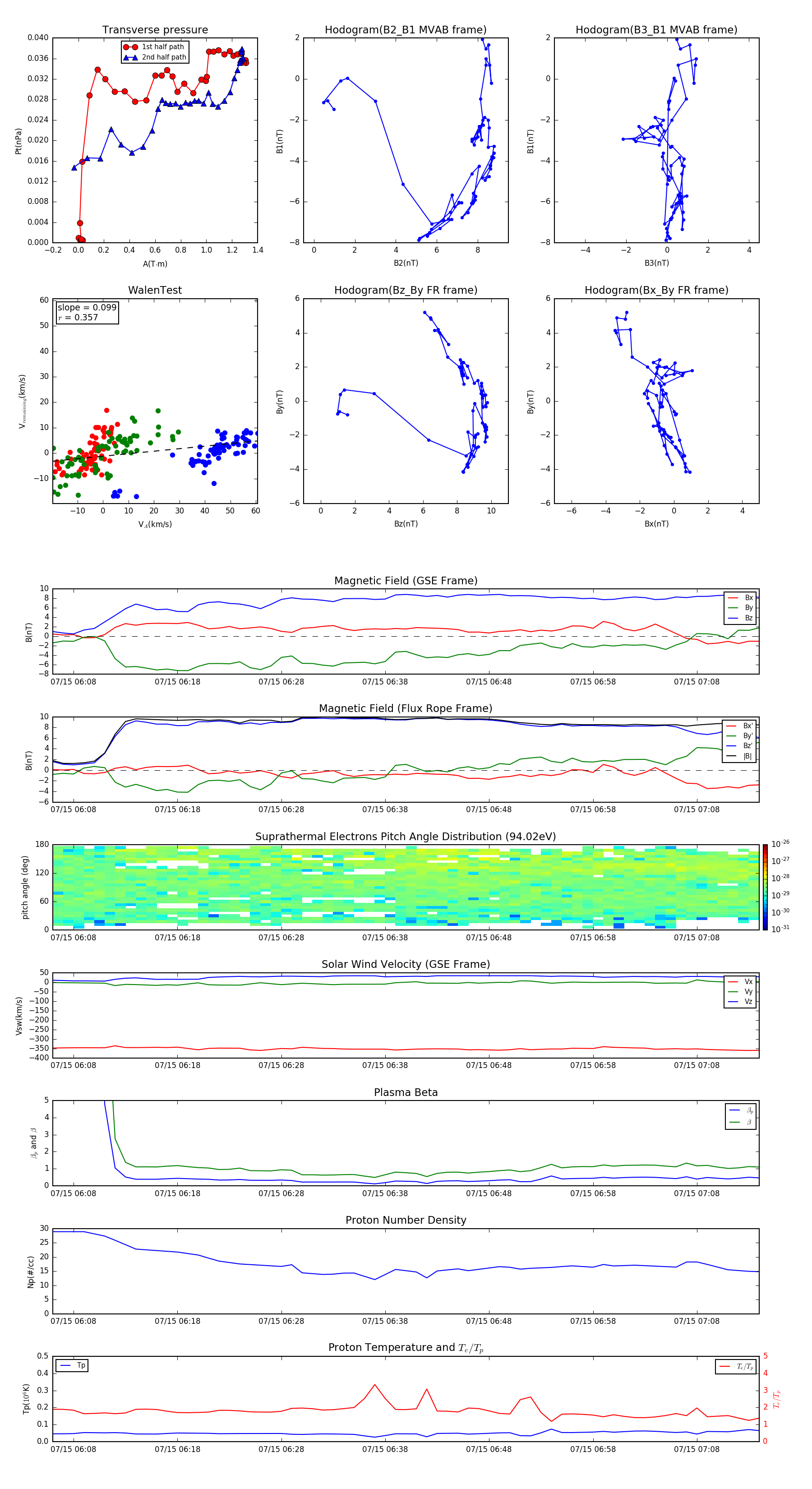Click '07/15 07:08' tick on Proton Number Density axis

click(697, 1321)
